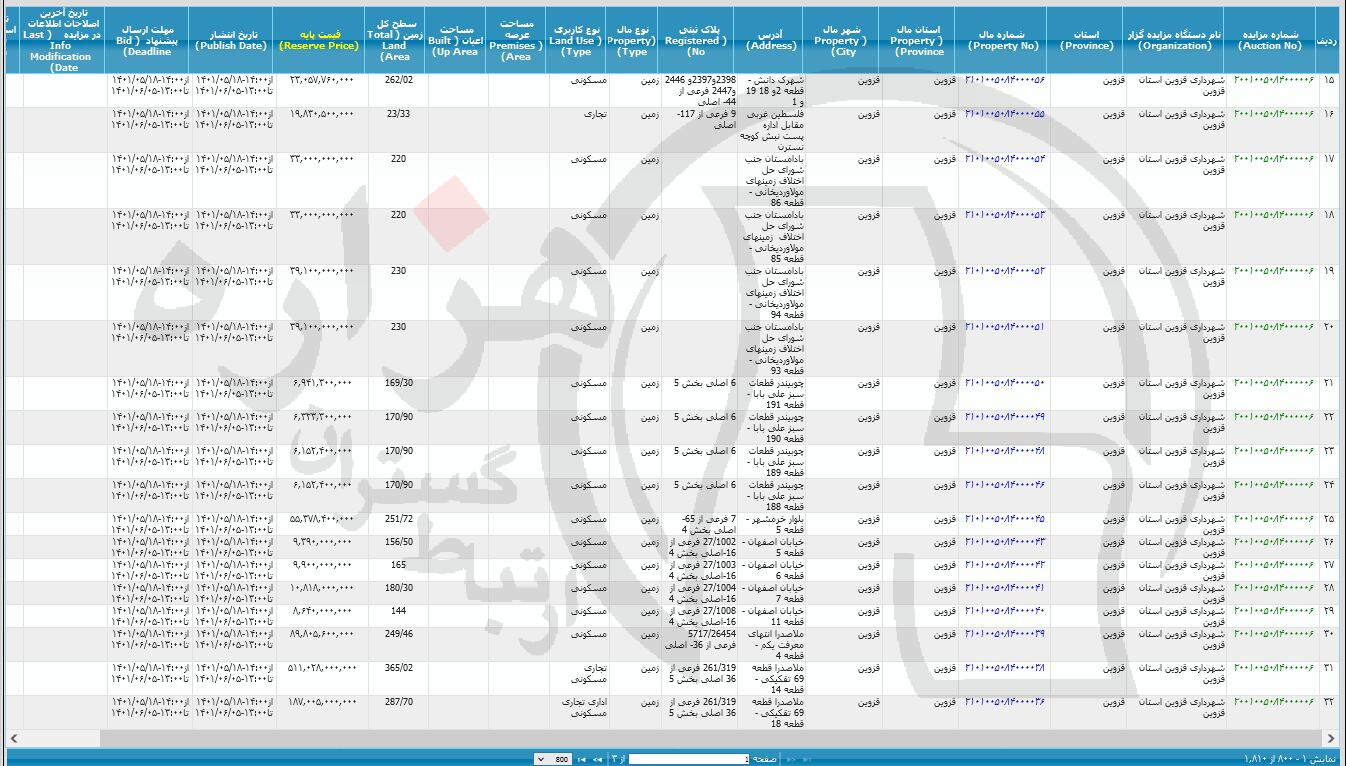Open the rows-per-page dropdown showing 800
This screenshot has width=1346, height=766.
pos(553,759)
